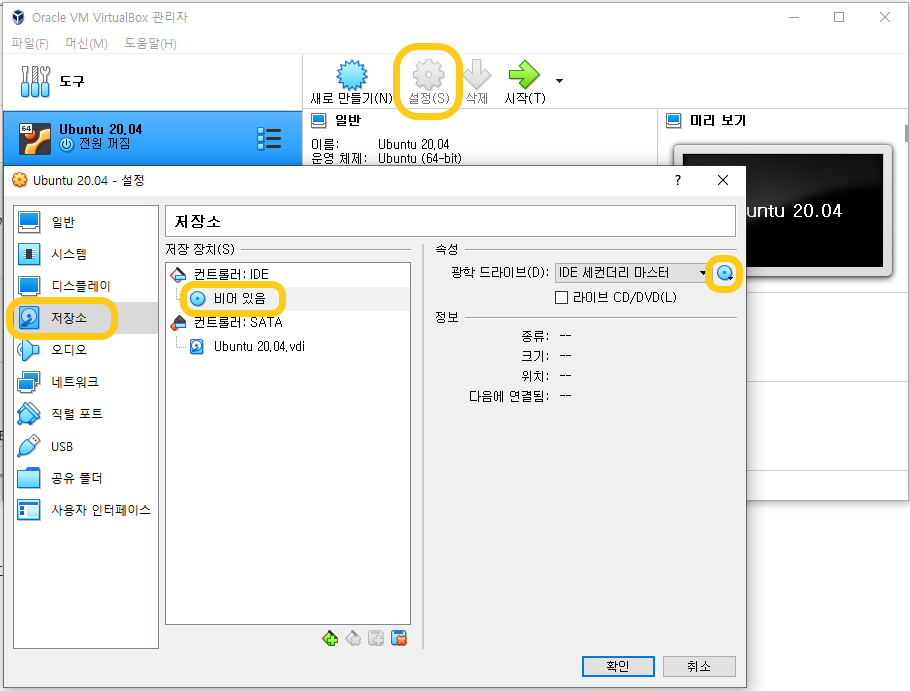Select 일반 settings category
The width and height of the screenshot is (910, 691).
coord(86,222)
